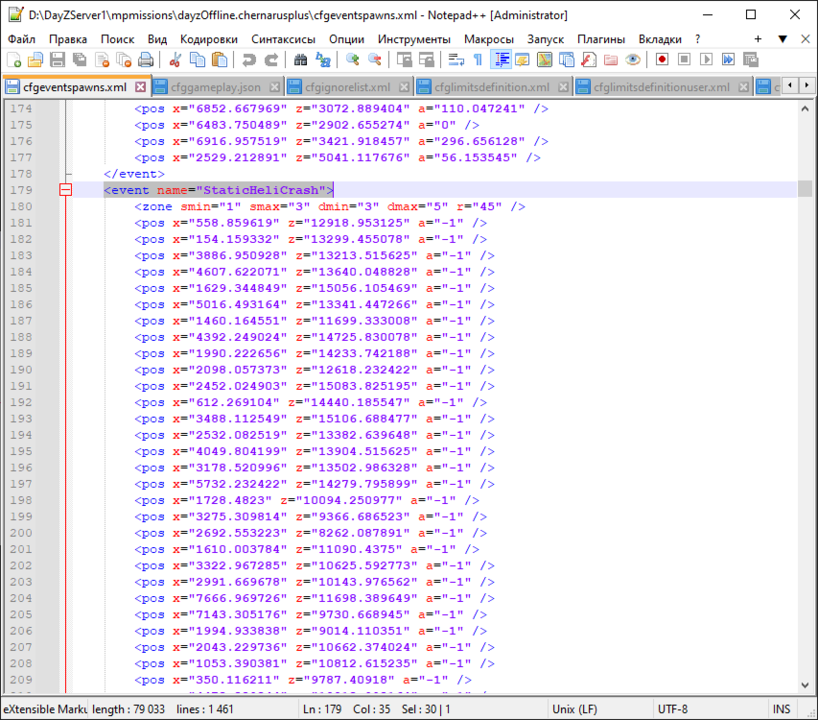Screen dimensions: 818x720
Task: Open the Плагины menu
Action: coord(601,39)
